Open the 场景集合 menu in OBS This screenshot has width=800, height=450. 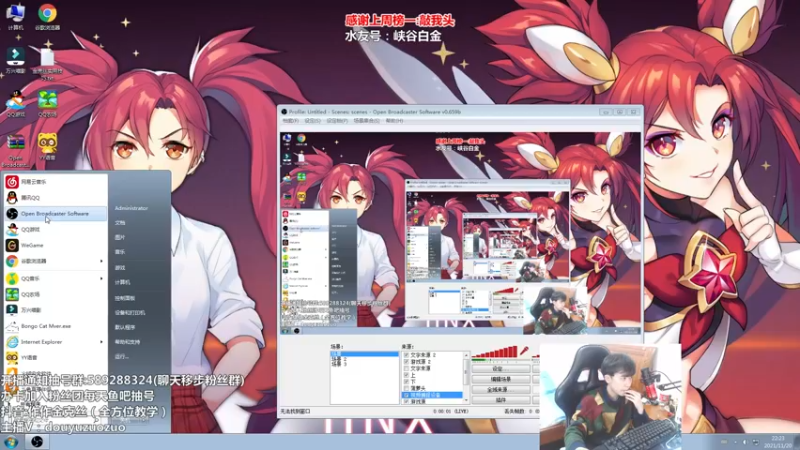click(366, 121)
